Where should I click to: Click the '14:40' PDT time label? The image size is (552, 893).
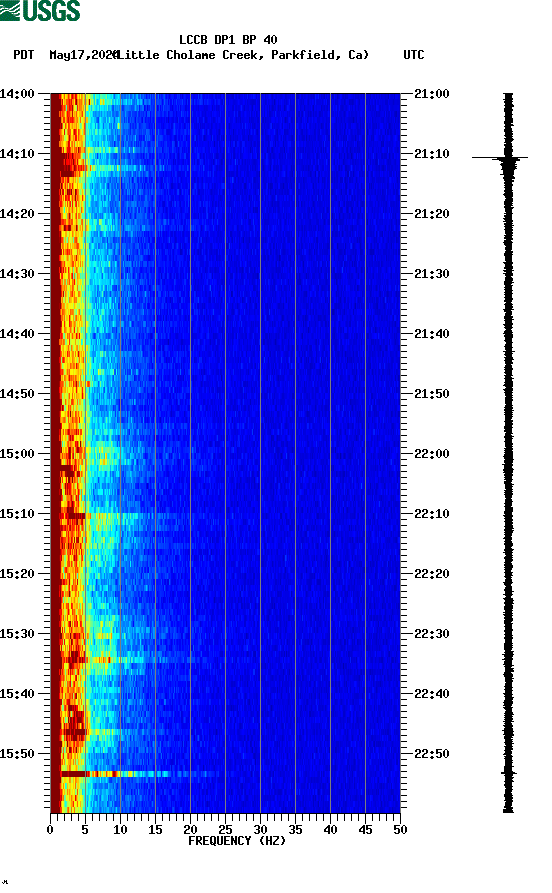pyautogui.click(x=17, y=334)
